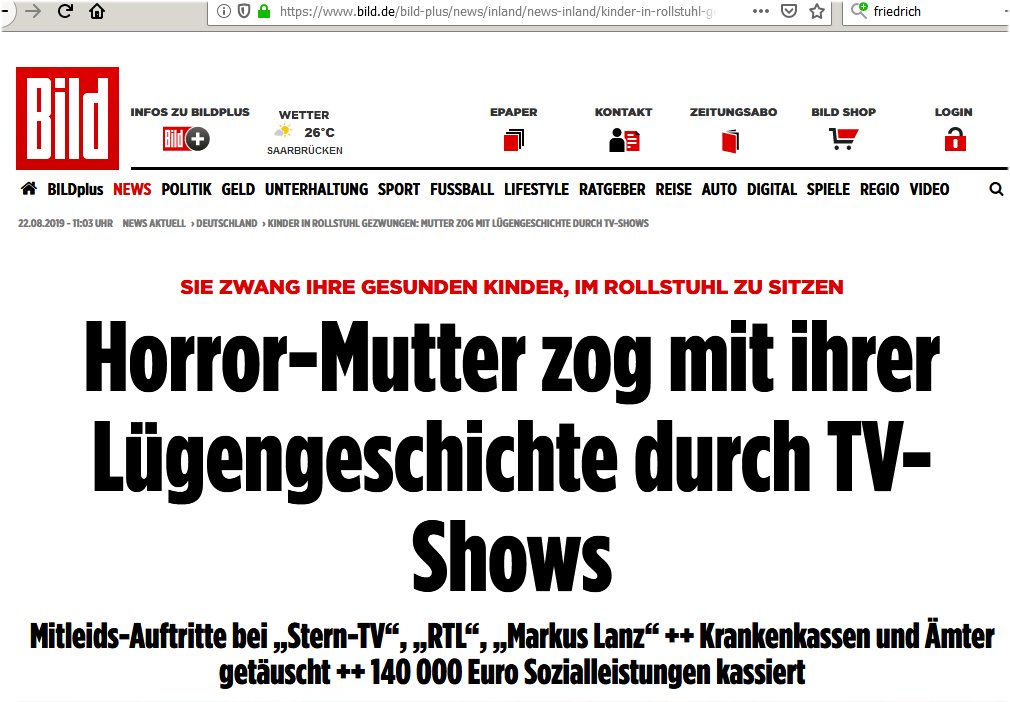Click the KONTAKT text link

pyautogui.click(x=624, y=112)
